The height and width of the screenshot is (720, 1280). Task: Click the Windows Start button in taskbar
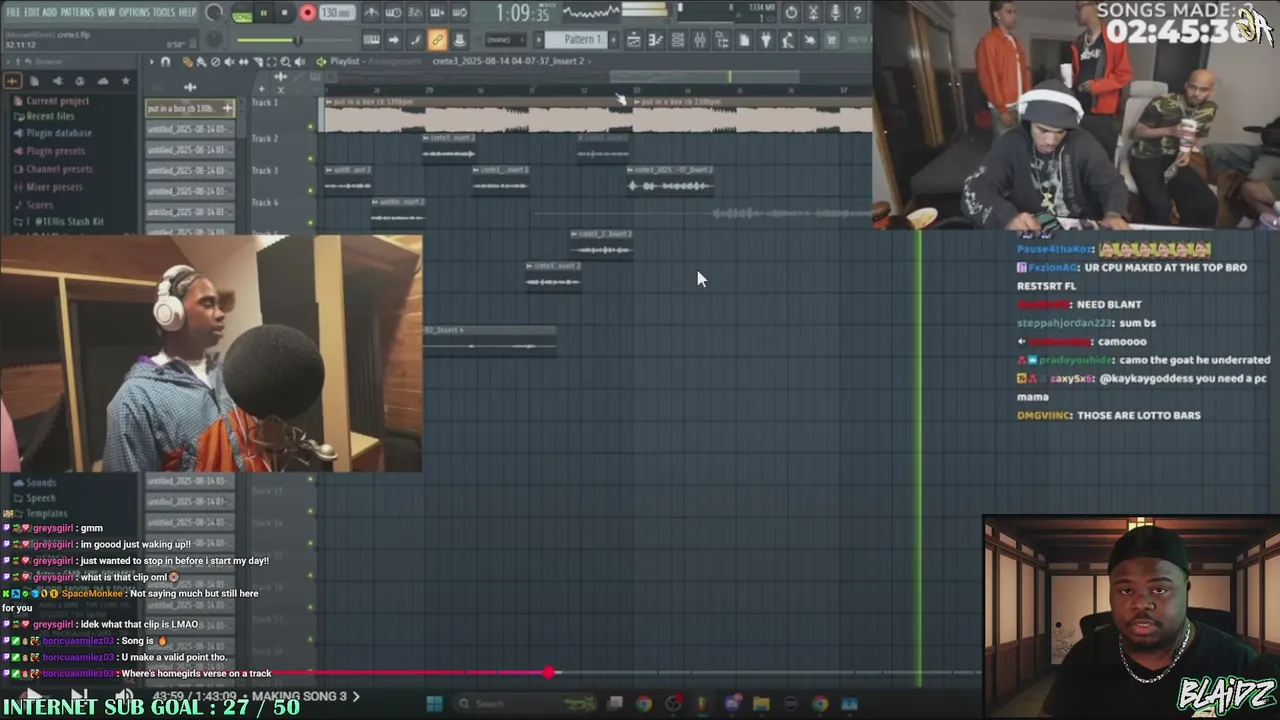(x=434, y=704)
